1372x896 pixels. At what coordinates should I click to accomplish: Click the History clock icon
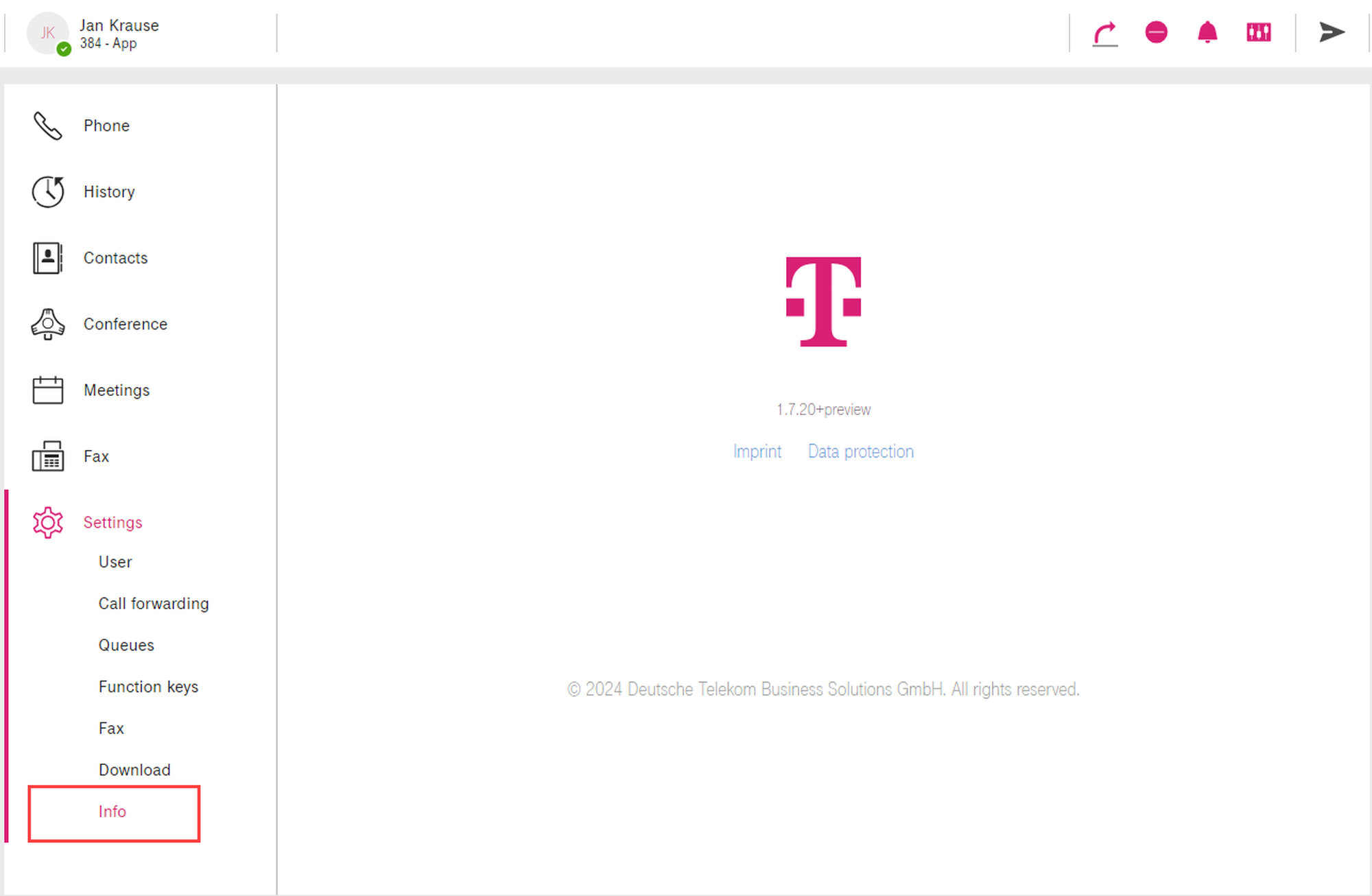48,192
